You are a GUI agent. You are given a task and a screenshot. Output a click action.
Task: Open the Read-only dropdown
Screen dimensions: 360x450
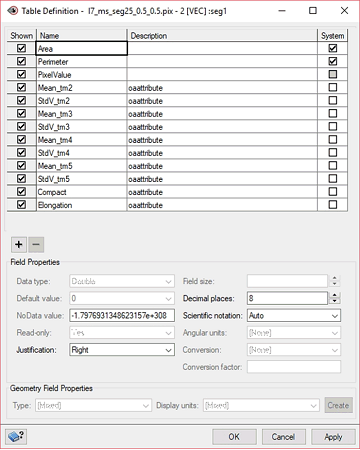pyautogui.click(x=122, y=333)
